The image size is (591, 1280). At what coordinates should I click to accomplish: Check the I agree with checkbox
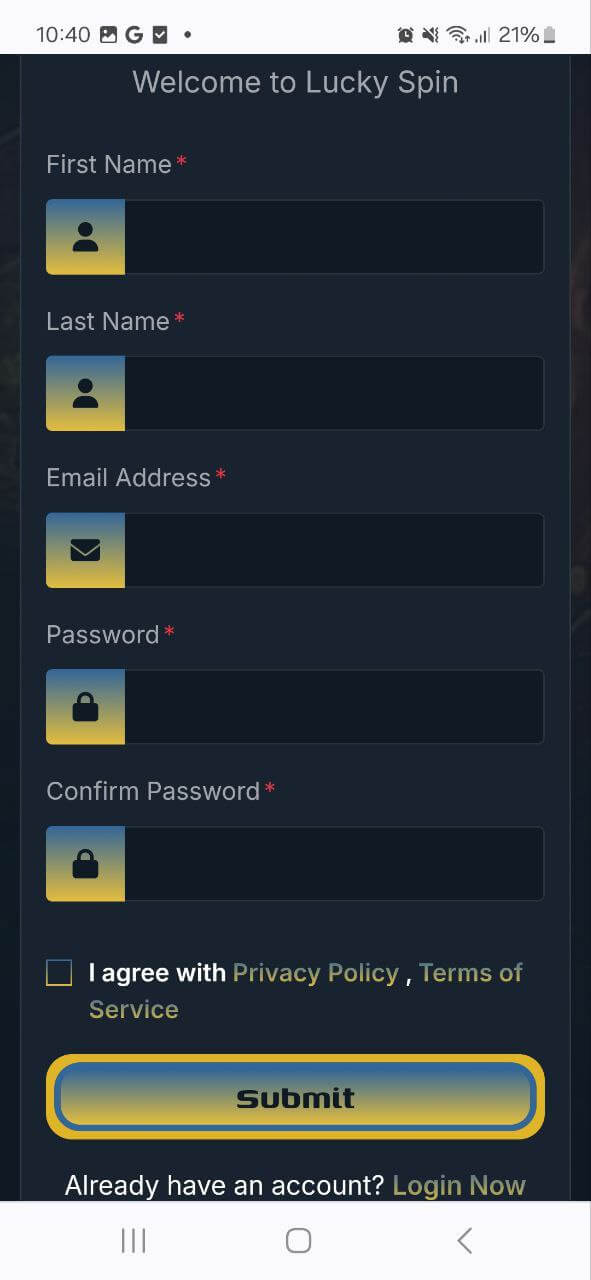[59, 973]
